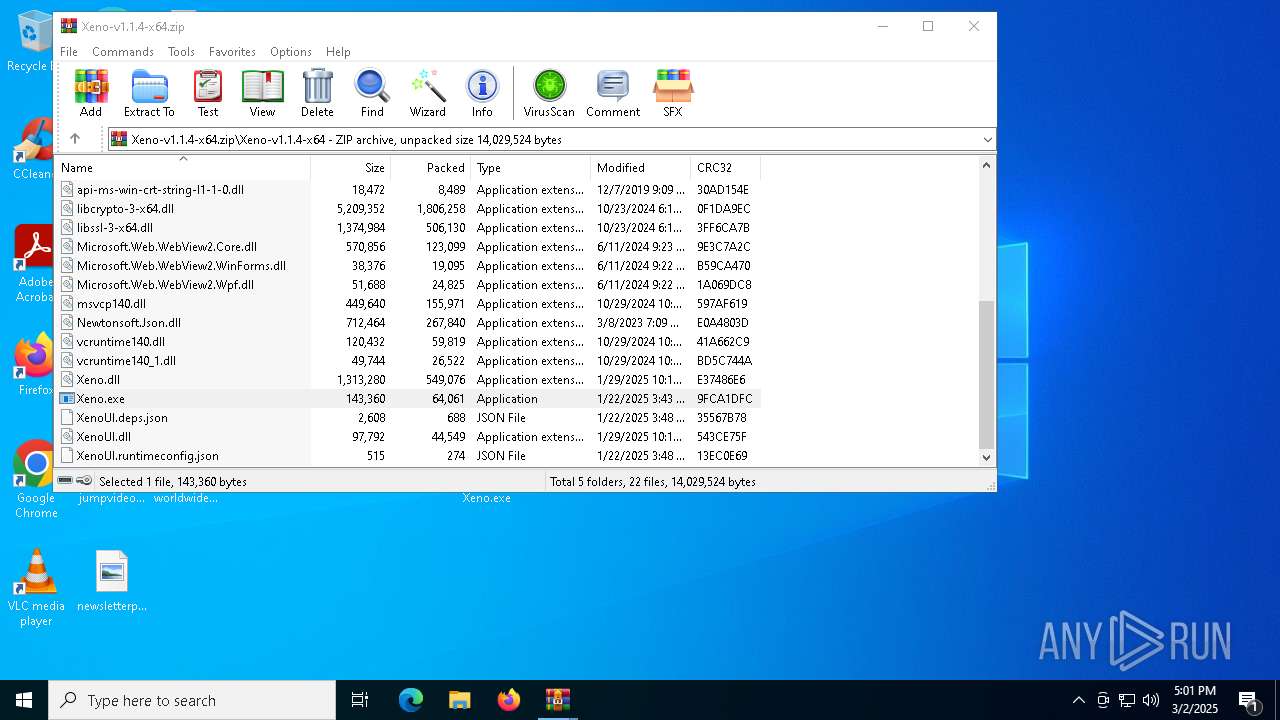Image resolution: width=1280 pixels, height=720 pixels.
Task: Select libssl-3-x64.dll file
Action: click(408, 227)
